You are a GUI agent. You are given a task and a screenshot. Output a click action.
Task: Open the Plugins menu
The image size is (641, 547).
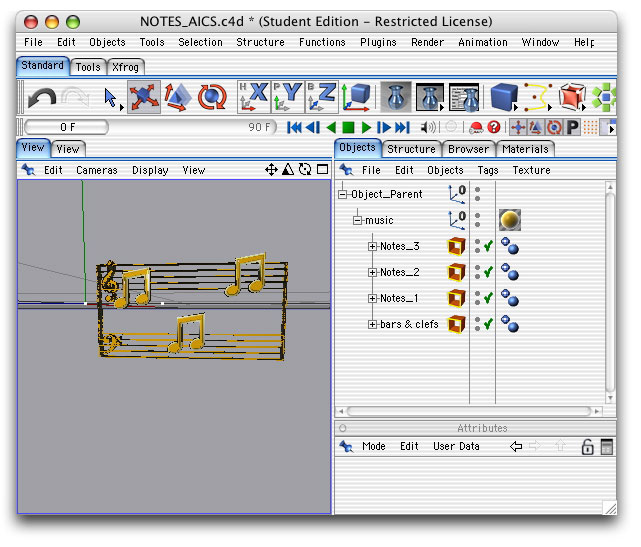click(378, 42)
